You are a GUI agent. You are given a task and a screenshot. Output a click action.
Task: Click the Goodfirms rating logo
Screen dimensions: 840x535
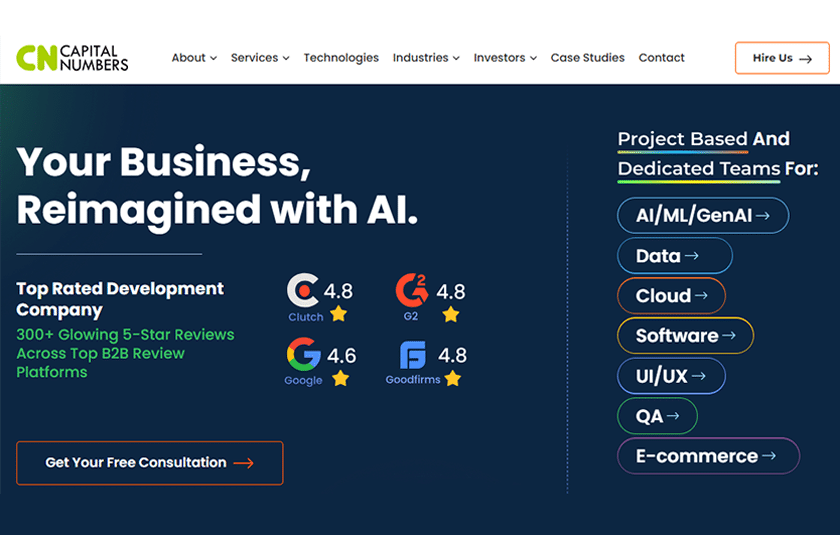click(x=412, y=355)
